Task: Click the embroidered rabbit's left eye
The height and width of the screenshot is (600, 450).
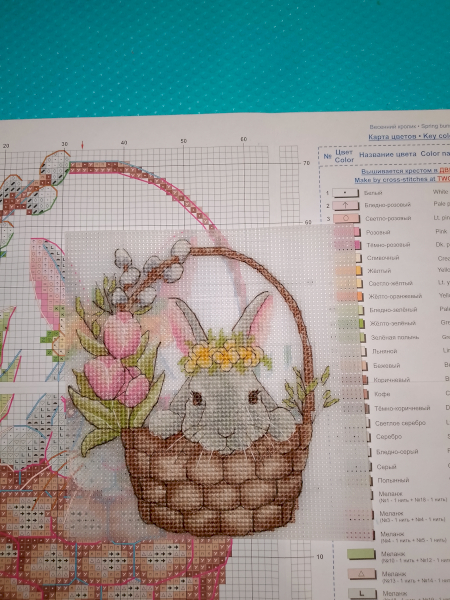Action: click(x=197, y=398)
